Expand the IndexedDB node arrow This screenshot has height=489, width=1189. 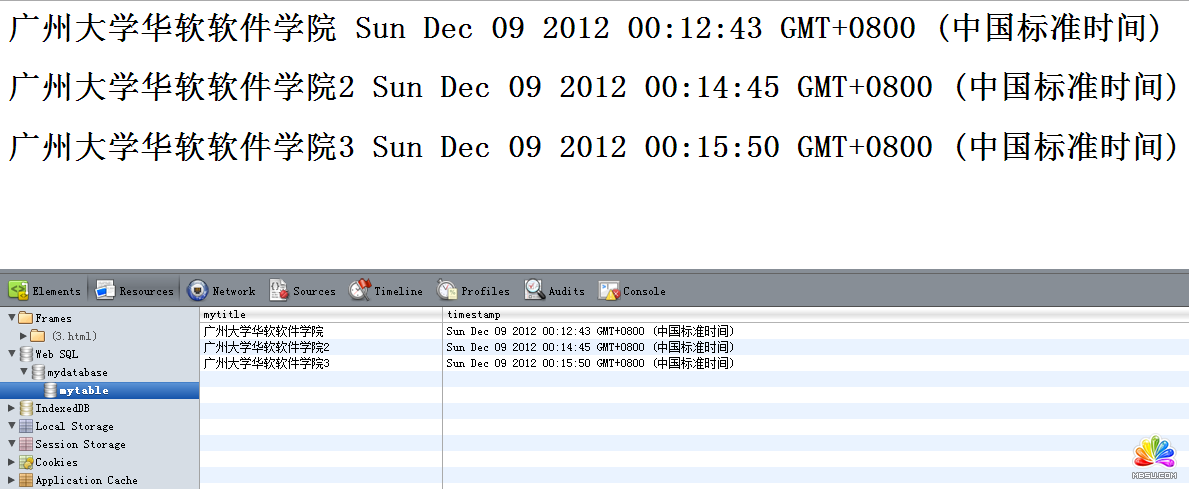click(11, 408)
